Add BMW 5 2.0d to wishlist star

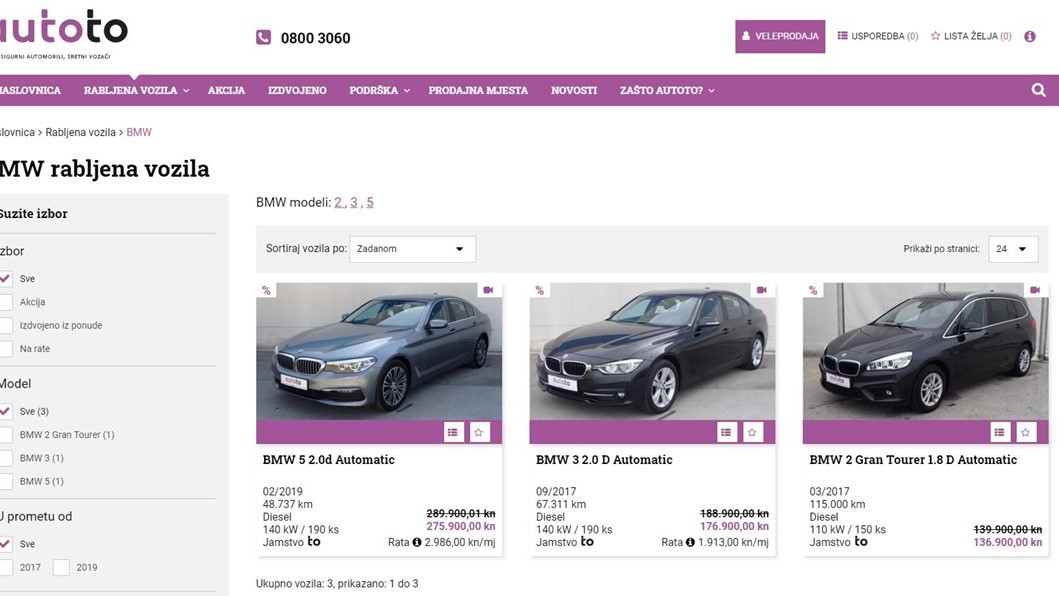click(x=479, y=432)
